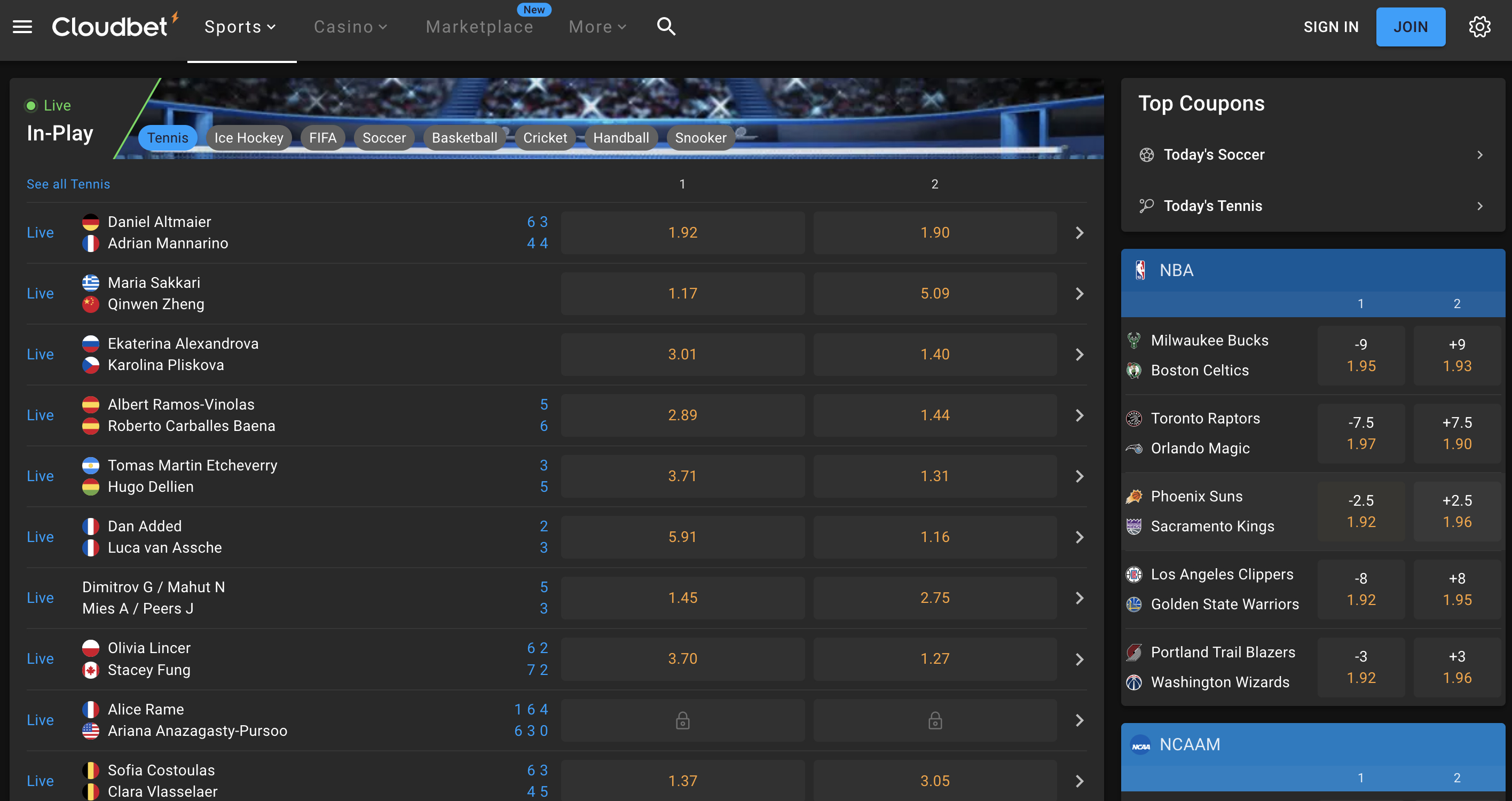Expand the Today's Soccer coupon chevron

tap(1480, 155)
